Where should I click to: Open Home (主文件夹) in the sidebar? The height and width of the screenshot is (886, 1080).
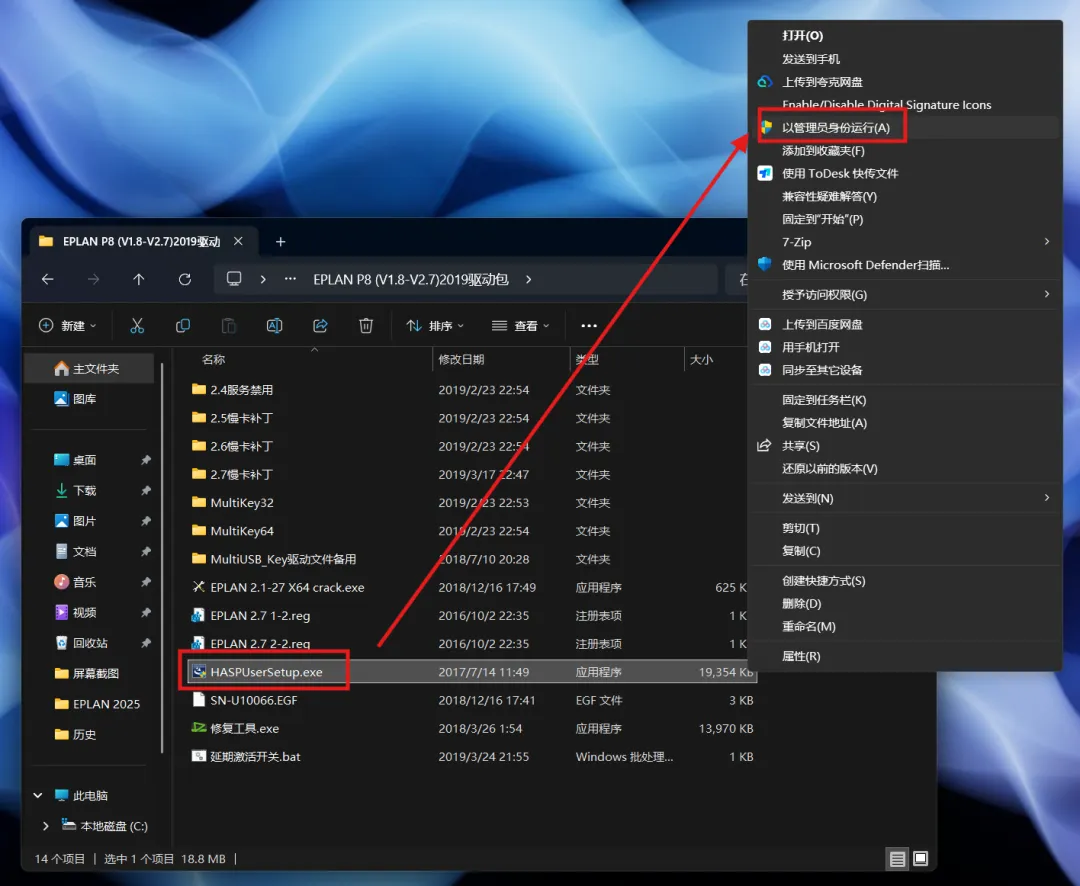pyautogui.click(x=90, y=369)
